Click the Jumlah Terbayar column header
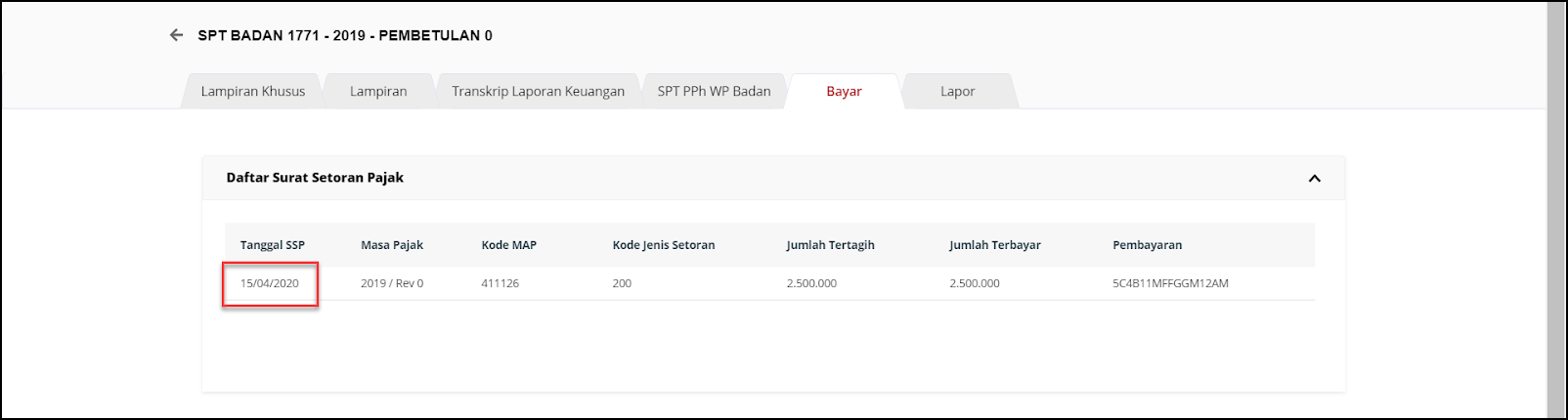This screenshot has width=1568, height=420. [994, 245]
